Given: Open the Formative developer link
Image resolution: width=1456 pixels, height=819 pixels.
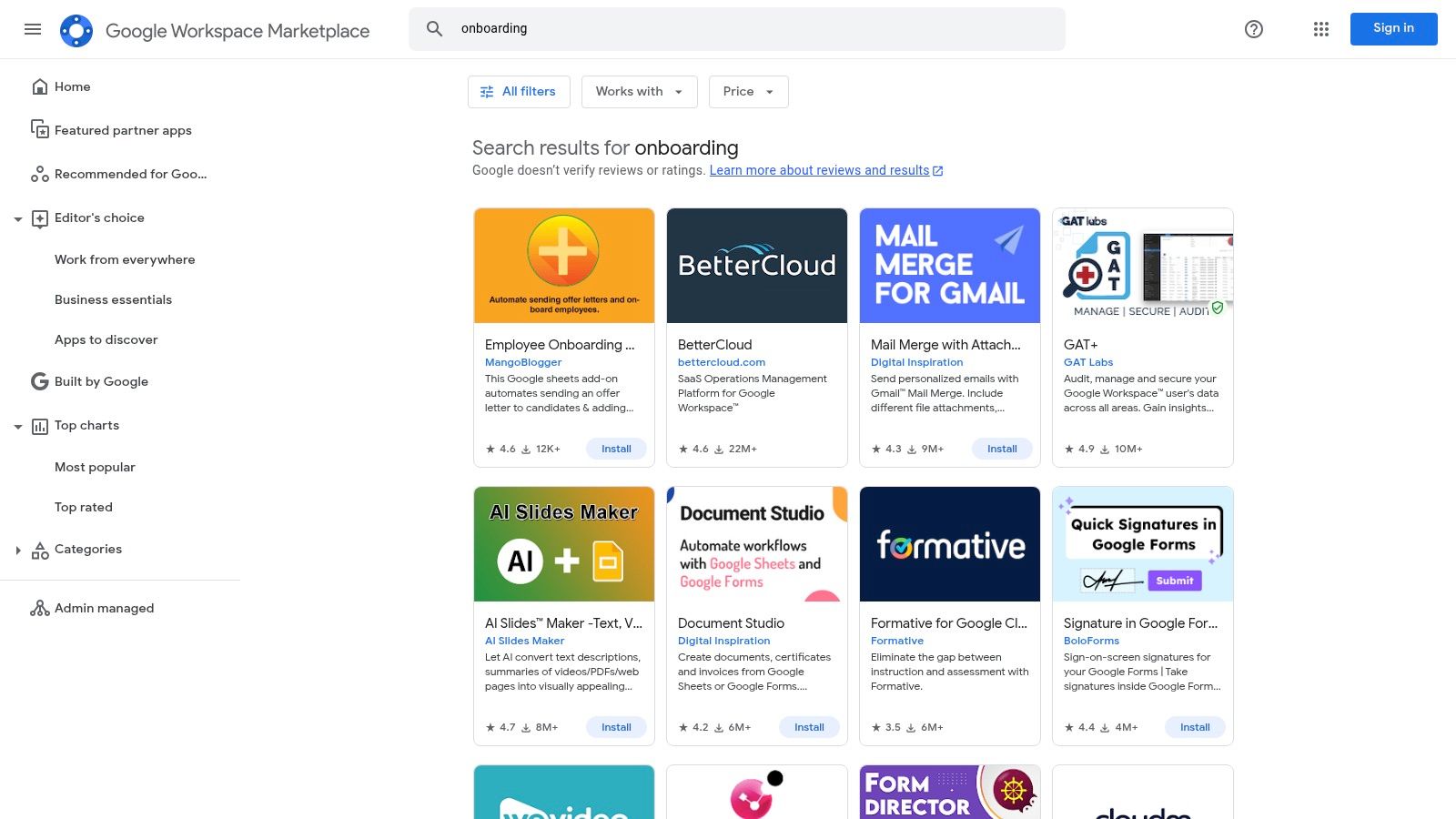Looking at the screenshot, I should (897, 641).
